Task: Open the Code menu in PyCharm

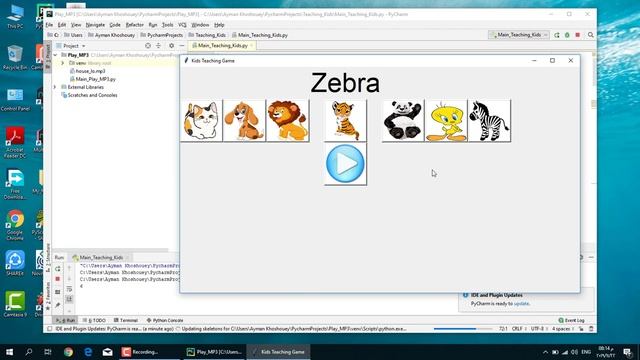Action: click(x=115, y=25)
